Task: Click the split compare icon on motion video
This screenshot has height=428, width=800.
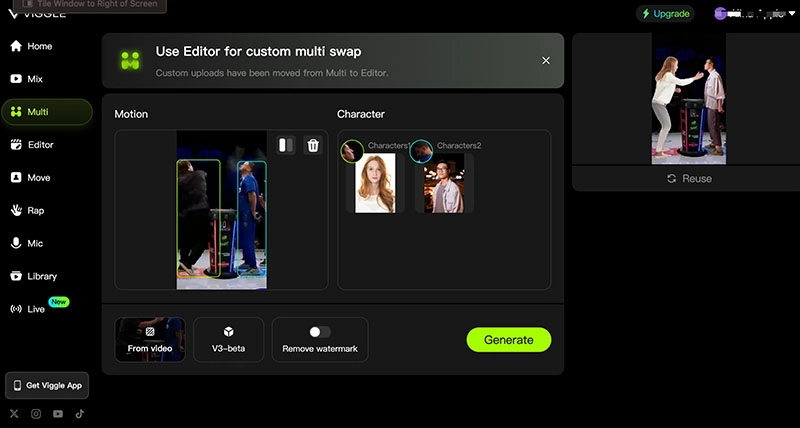Action: 286,145
